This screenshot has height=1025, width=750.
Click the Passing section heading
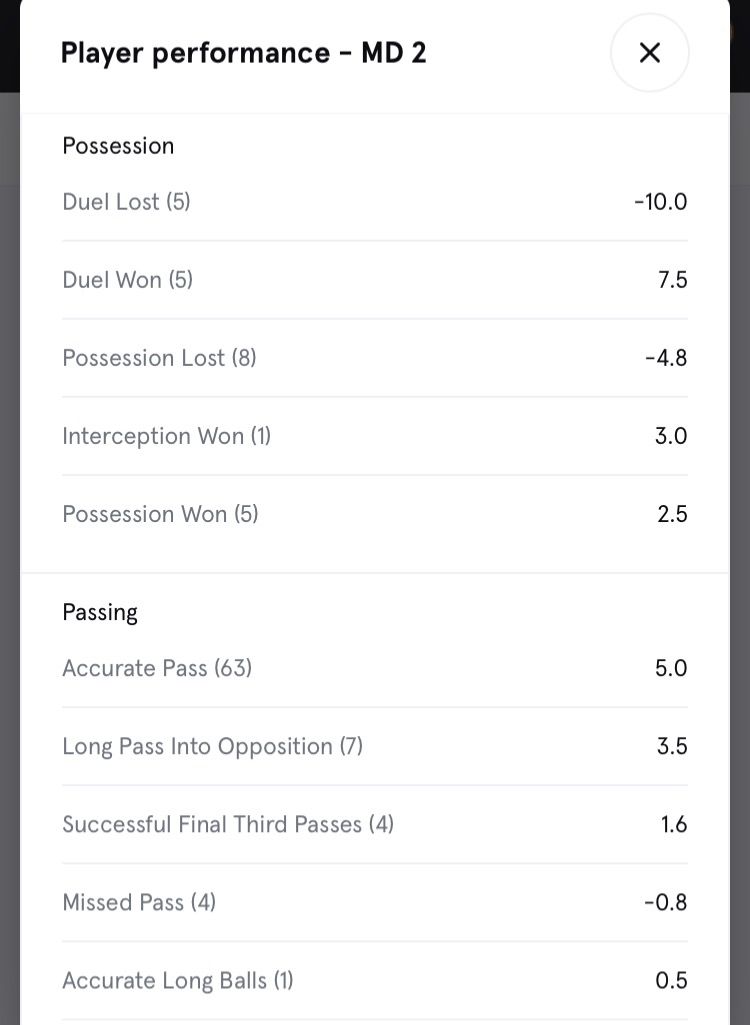(x=100, y=612)
